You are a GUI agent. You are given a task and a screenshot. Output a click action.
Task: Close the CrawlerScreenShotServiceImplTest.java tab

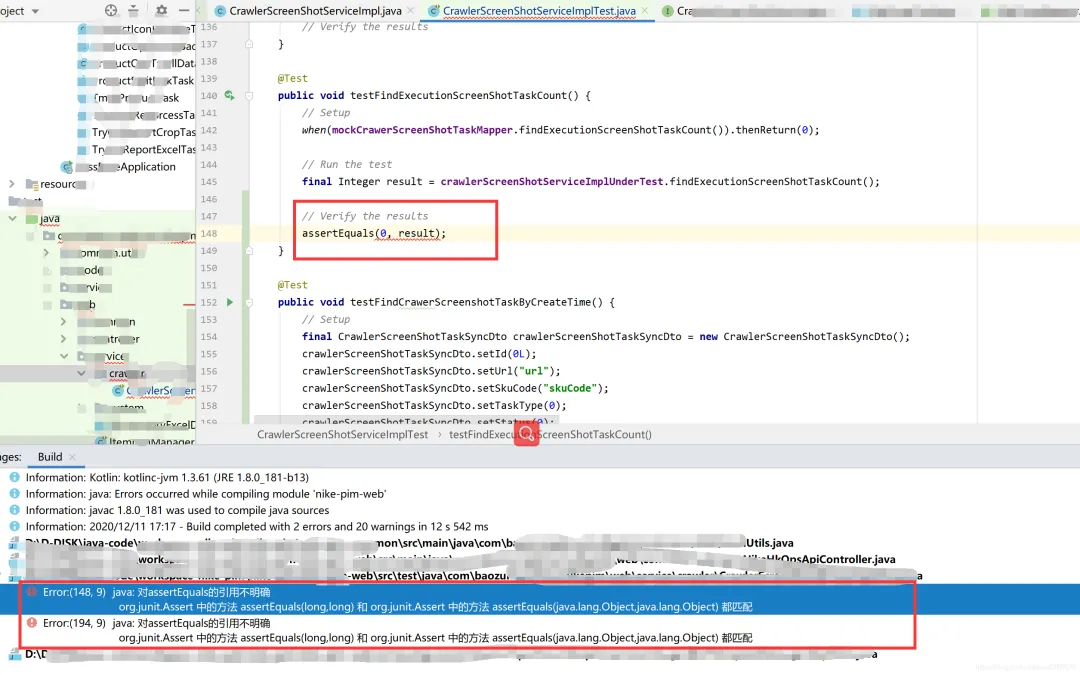click(x=645, y=10)
